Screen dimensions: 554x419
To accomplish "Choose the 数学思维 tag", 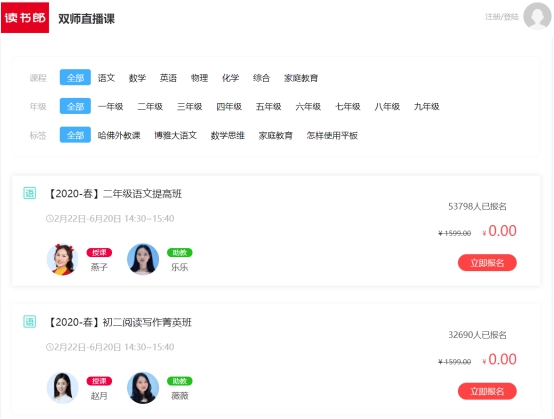I will coord(228,135).
